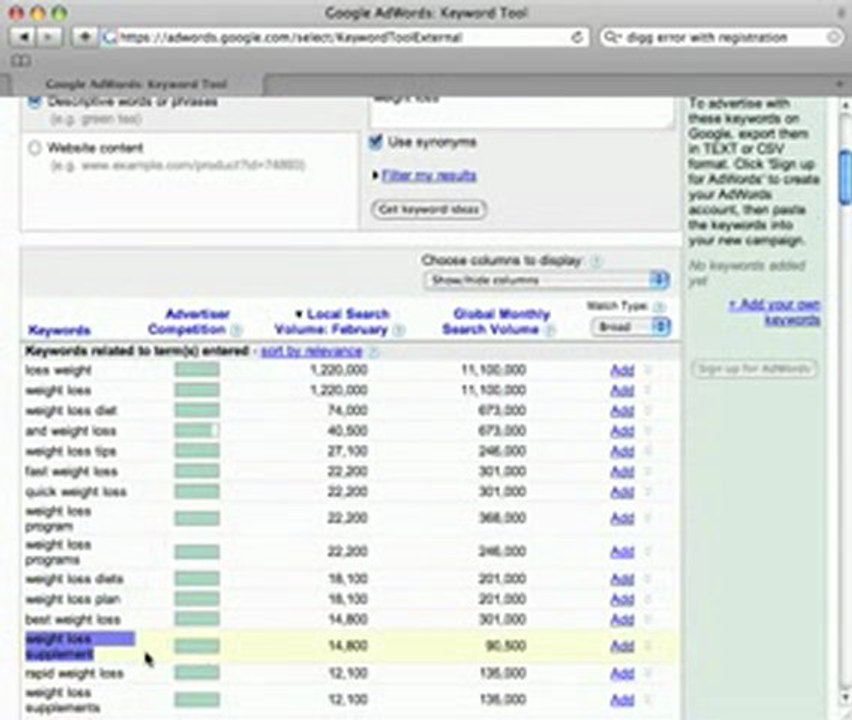The image size is (852, 720).
Task: Go forward with Safari forward arrow
Action: pyautogui.click(x=49, y=37)
